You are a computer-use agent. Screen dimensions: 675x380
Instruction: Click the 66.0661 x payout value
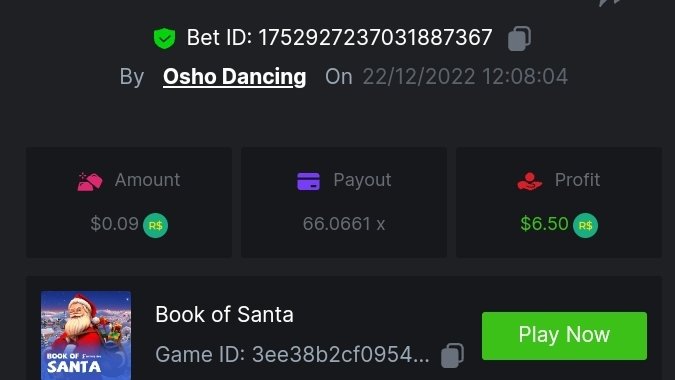tap(344, 224)
